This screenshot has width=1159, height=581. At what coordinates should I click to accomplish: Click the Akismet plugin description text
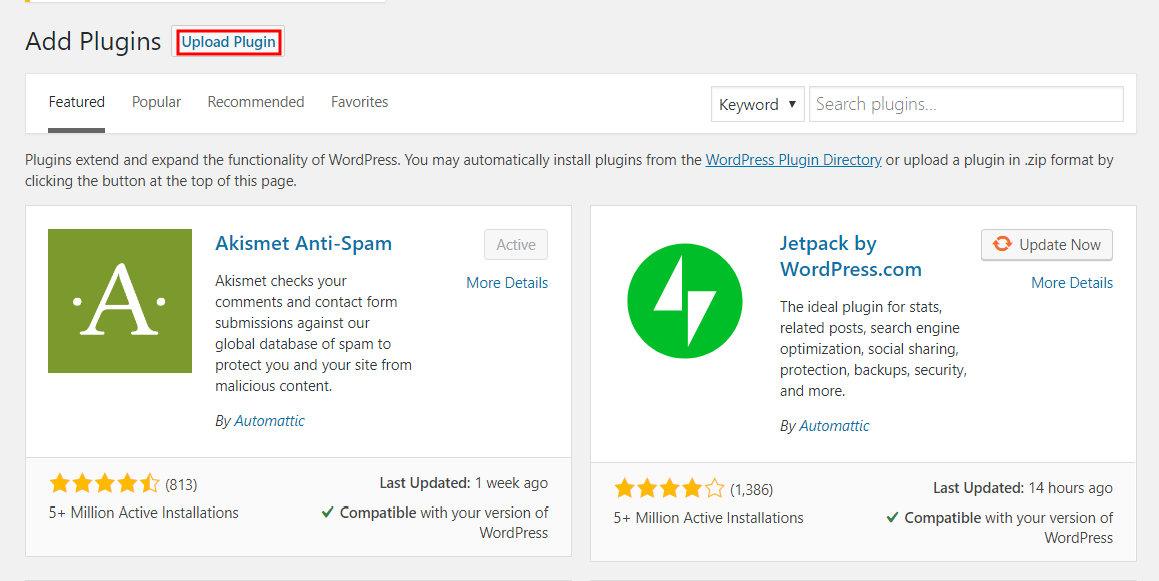313,333
